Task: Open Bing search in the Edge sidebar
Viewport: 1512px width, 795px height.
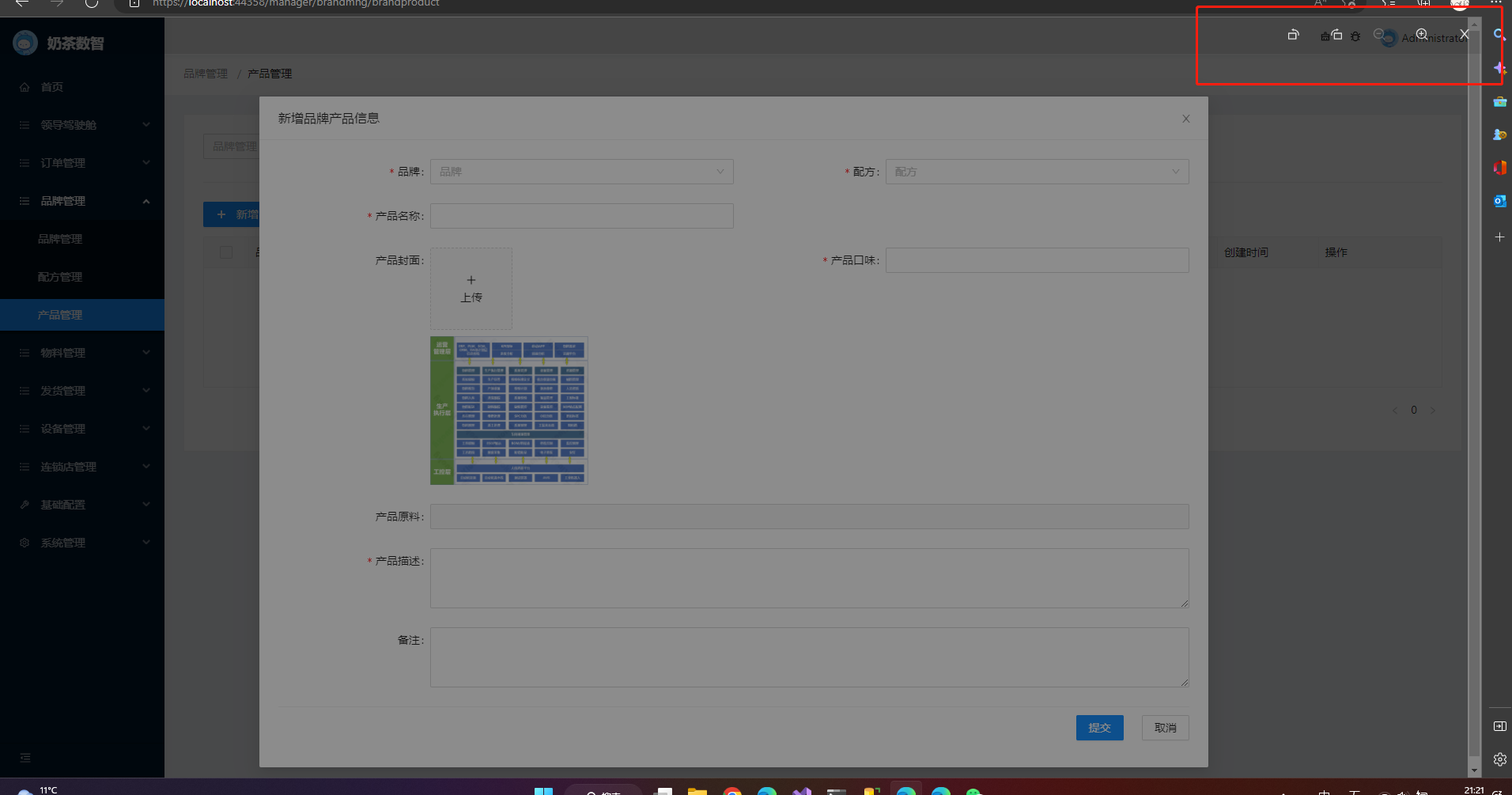Action: [x=1499, y=34]
